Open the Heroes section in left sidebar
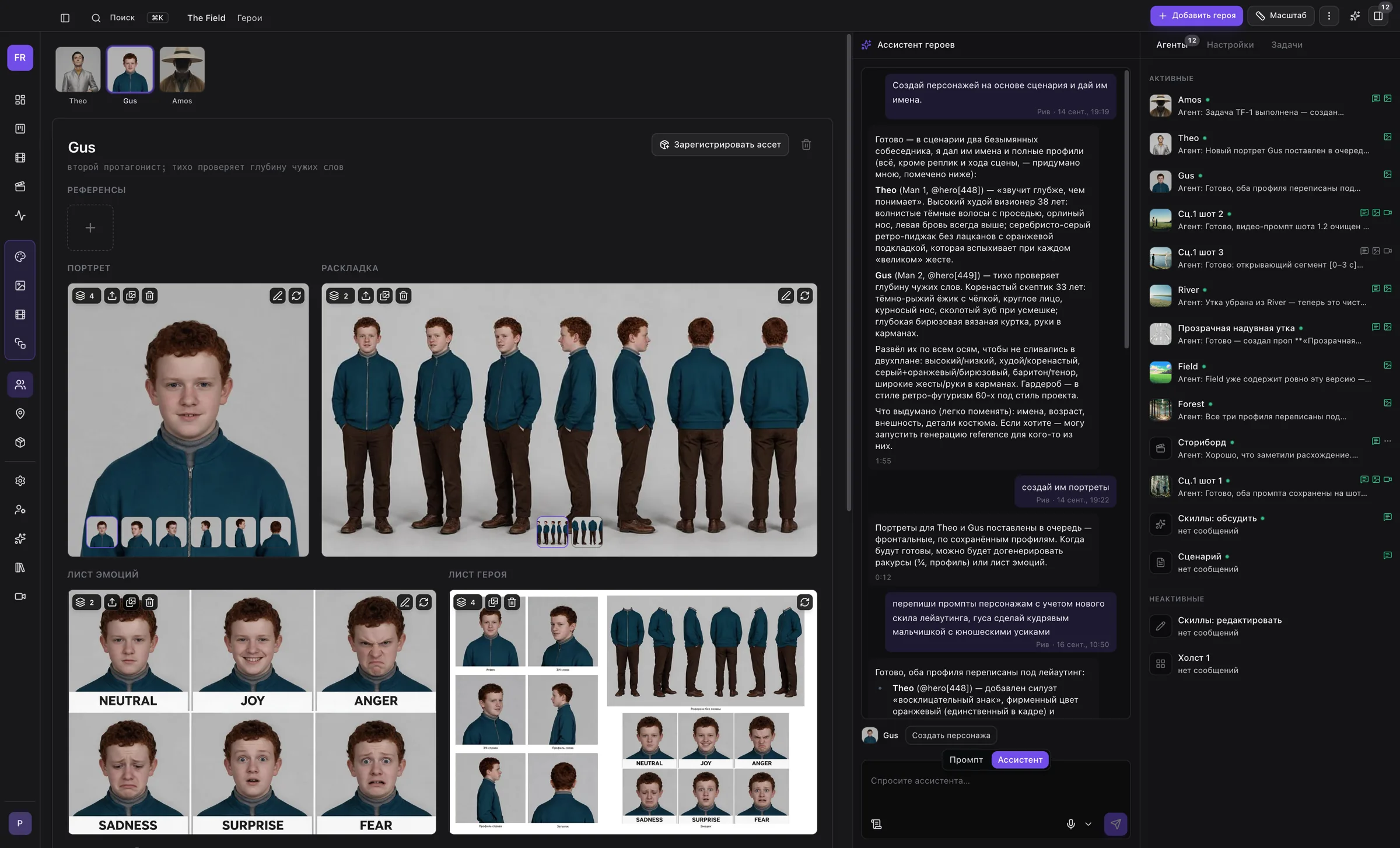This screenshot has width=1400, height=848. [x=20, y=384]
